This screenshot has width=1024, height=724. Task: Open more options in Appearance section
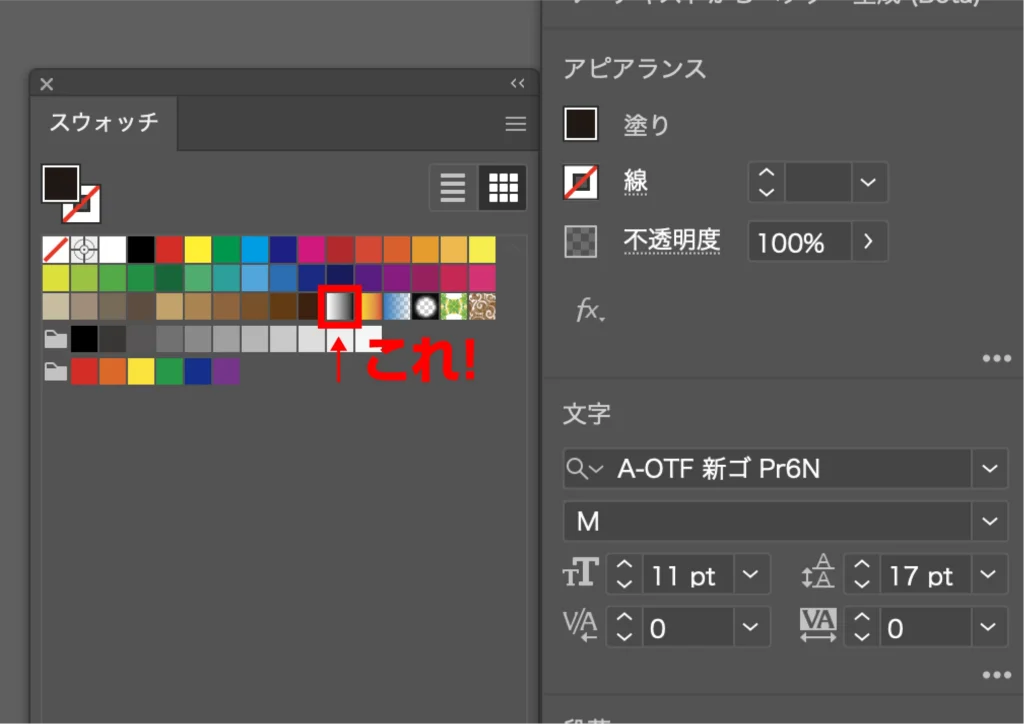996,359
